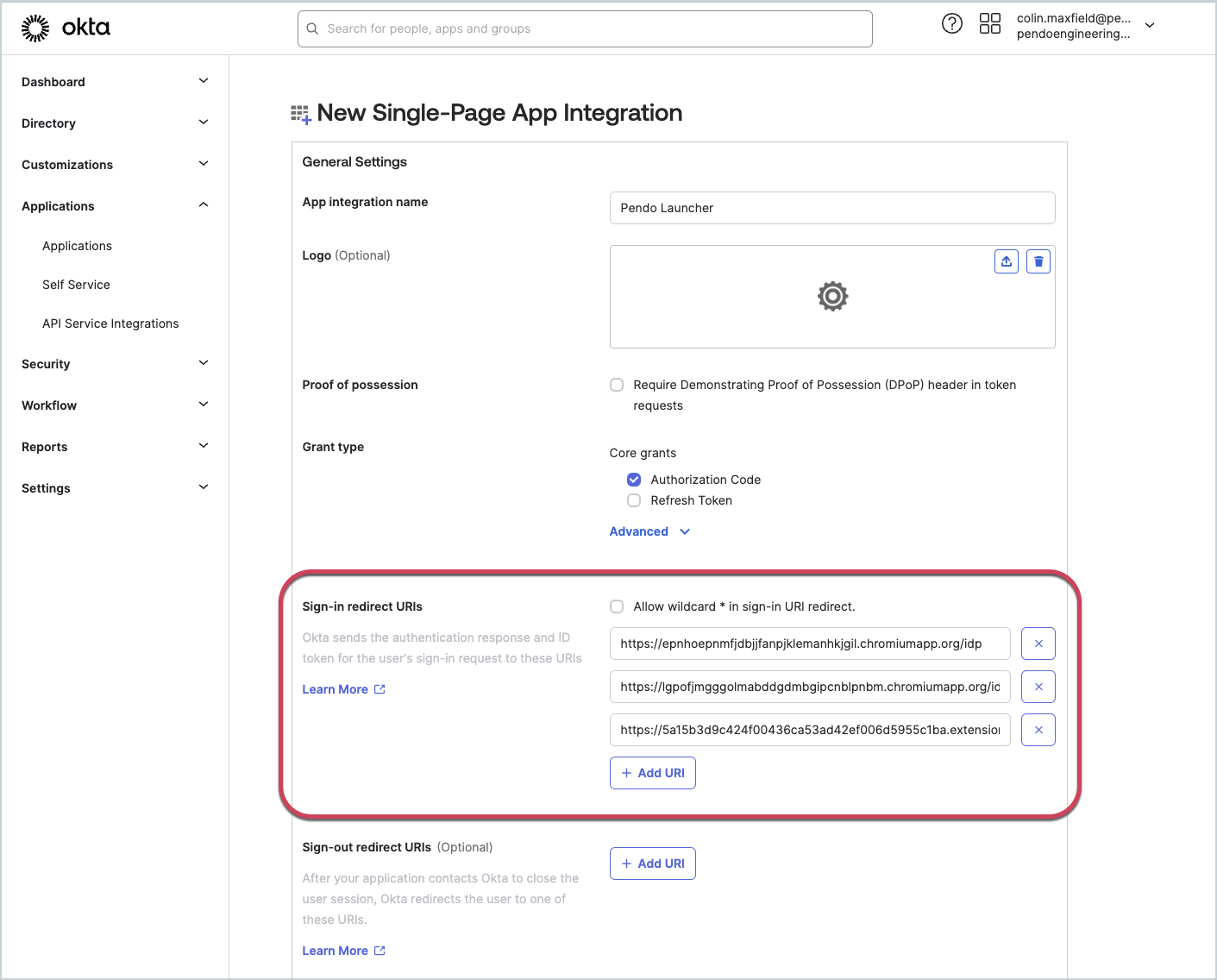Allow wildcard in sign-in URI redirect

tap(617, 606)
